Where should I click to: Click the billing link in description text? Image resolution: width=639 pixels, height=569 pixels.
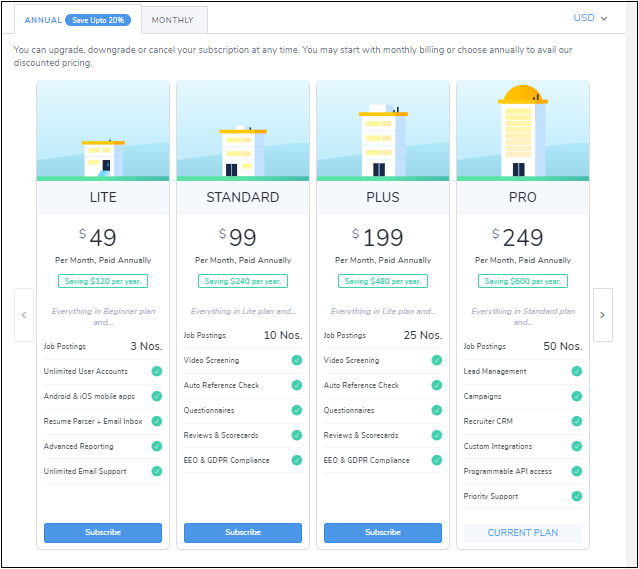(x=431, y=50)
